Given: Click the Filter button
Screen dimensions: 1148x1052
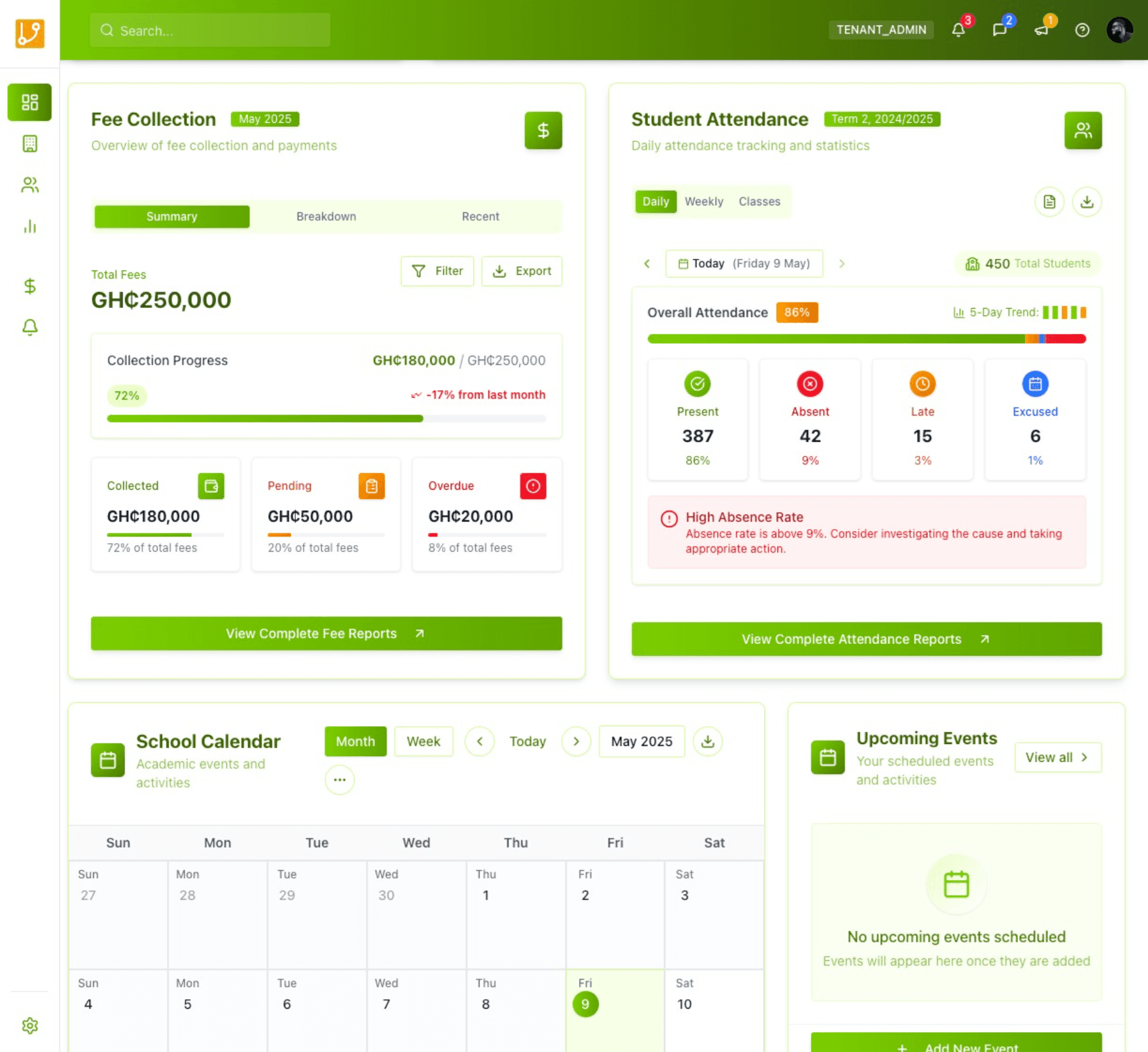Looking at the screenshot, I should (438, 271).
